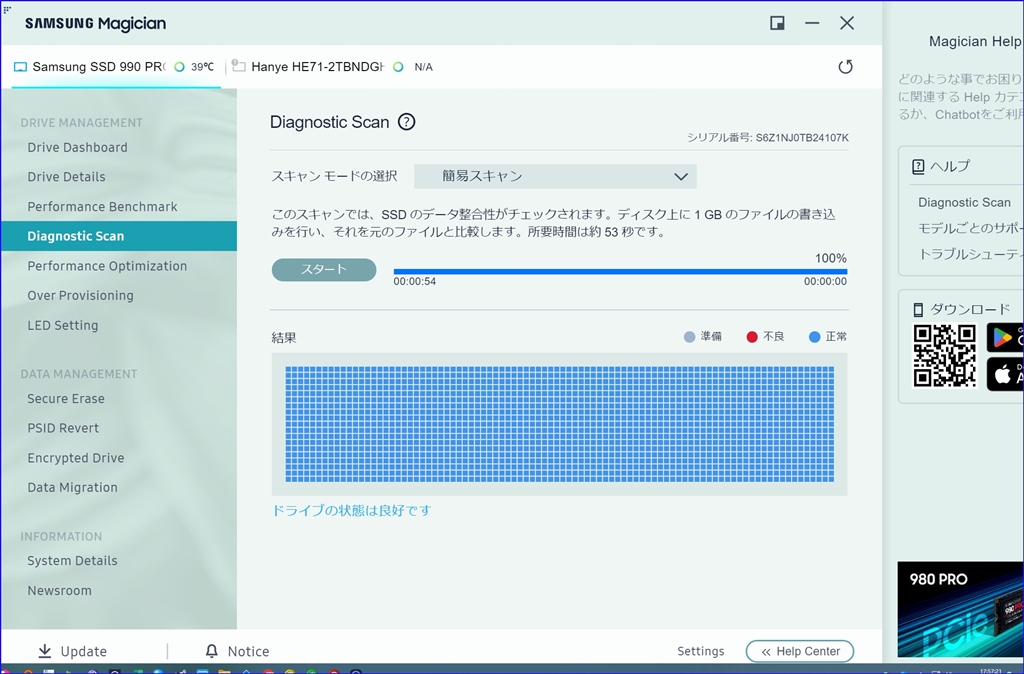The height and width of the screenshot is (674, 1024).
Task: Click the Samsung SSD health status ring
Action: pos(179,67)
